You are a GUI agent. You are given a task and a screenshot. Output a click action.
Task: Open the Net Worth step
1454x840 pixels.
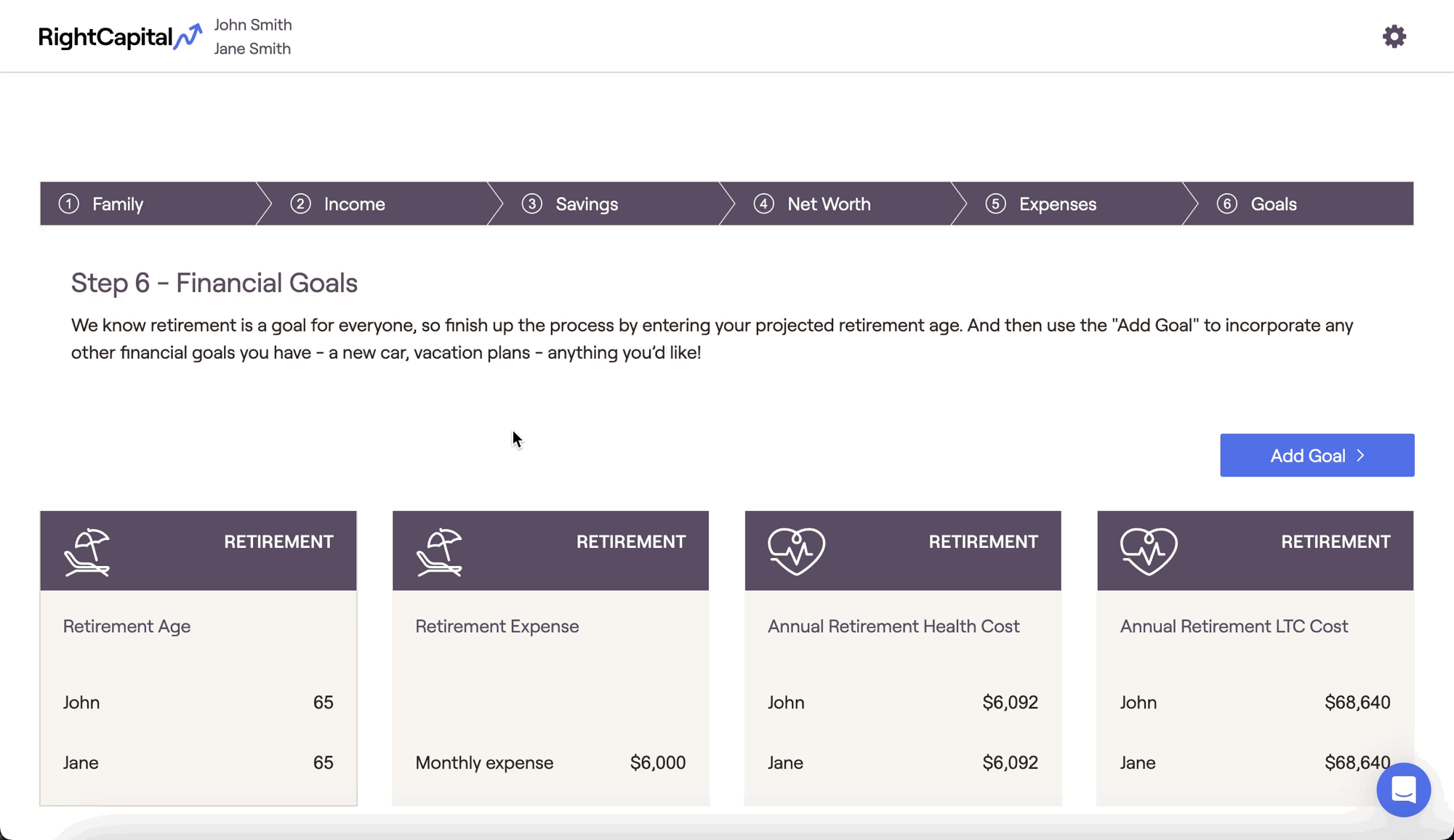coord(828,204)
